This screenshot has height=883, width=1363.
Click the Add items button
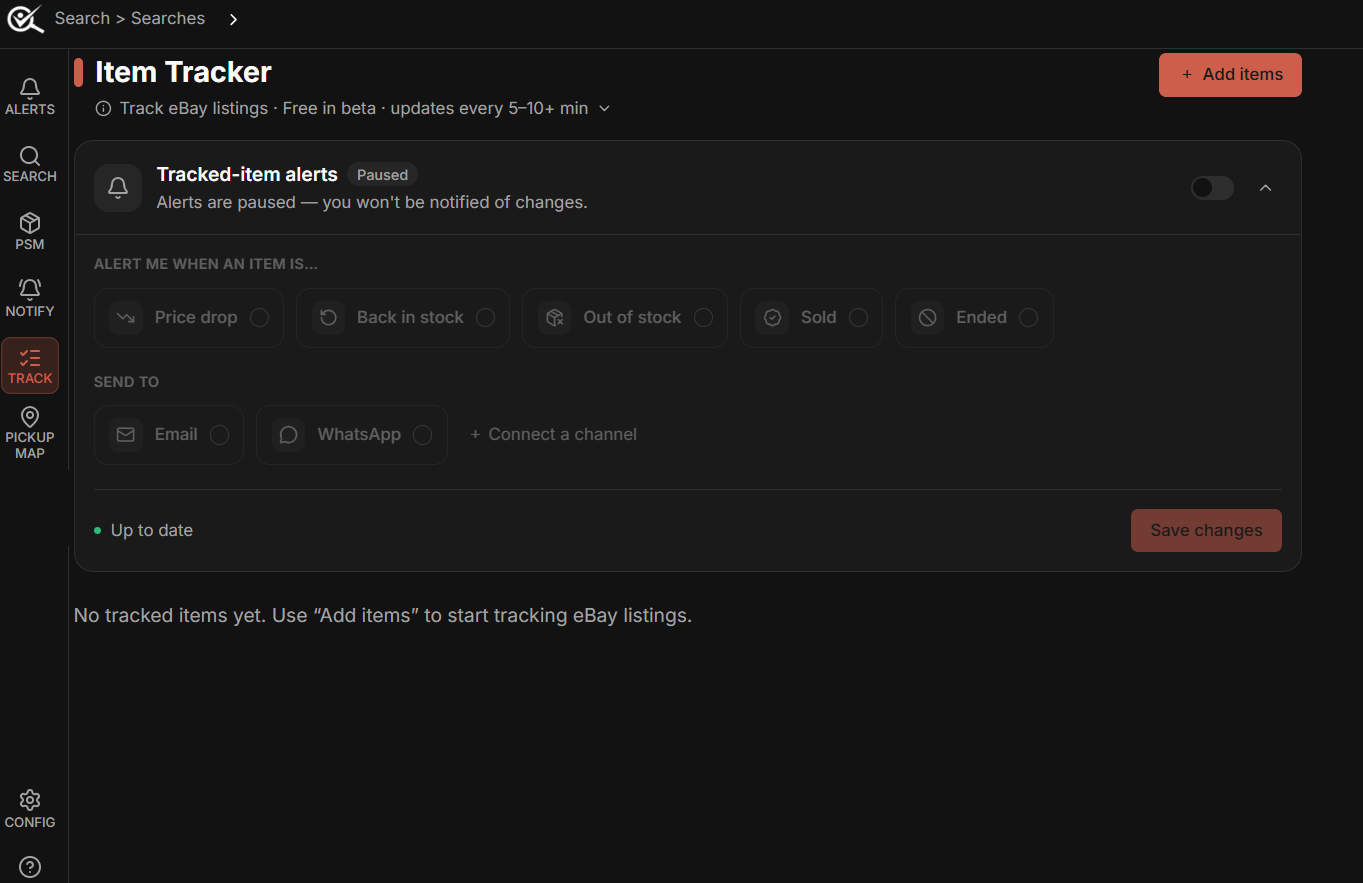pos(1230,75)
